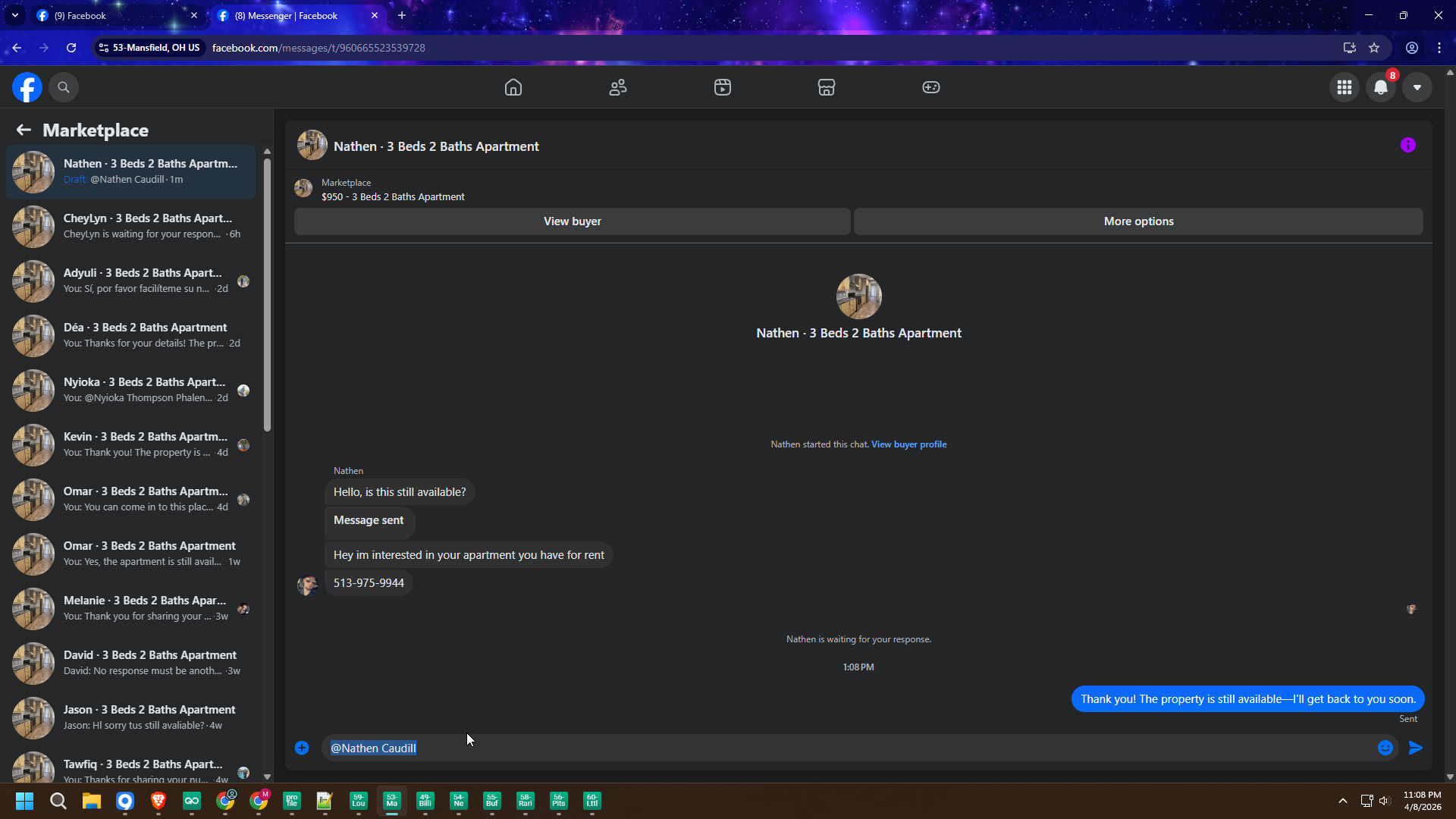Expand the account dropdown arrow
The image size is (1456, 819).
tap(1417, 87)
